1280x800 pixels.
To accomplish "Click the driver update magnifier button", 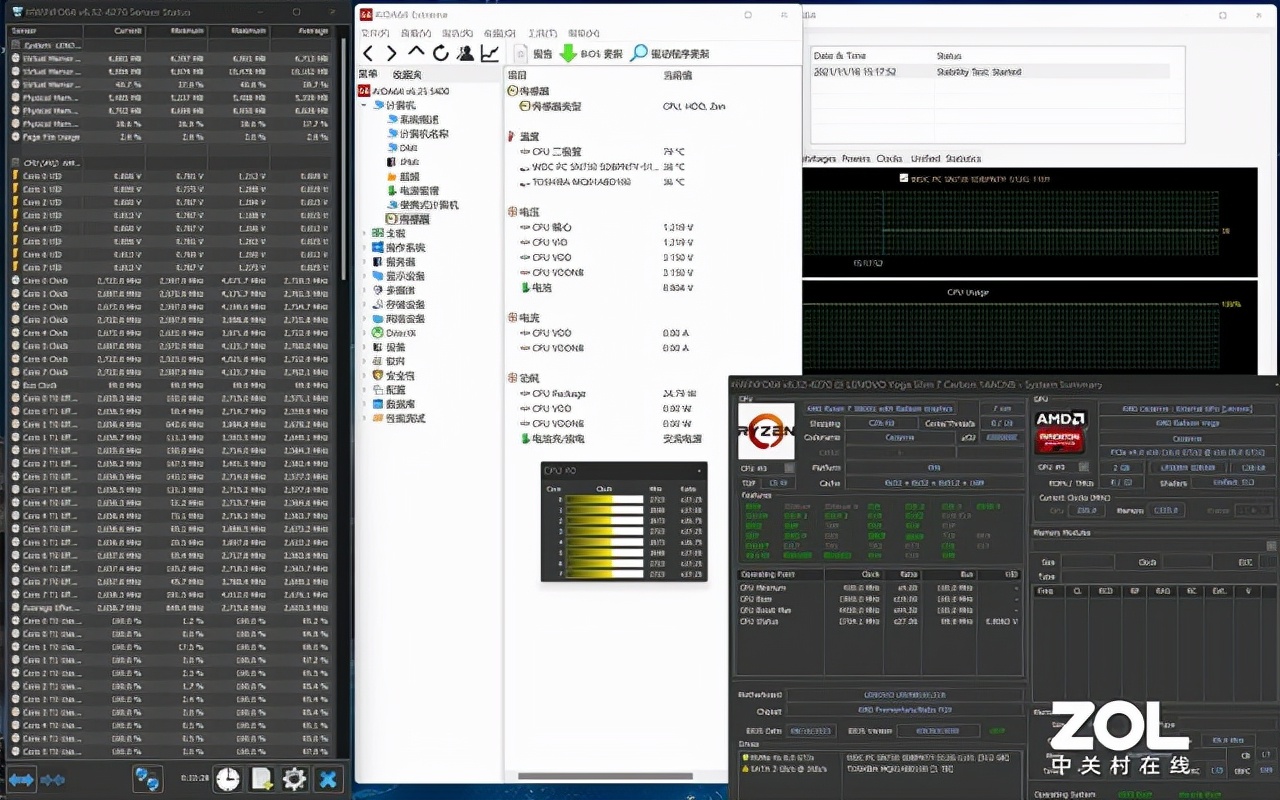I will coord(639,54).
